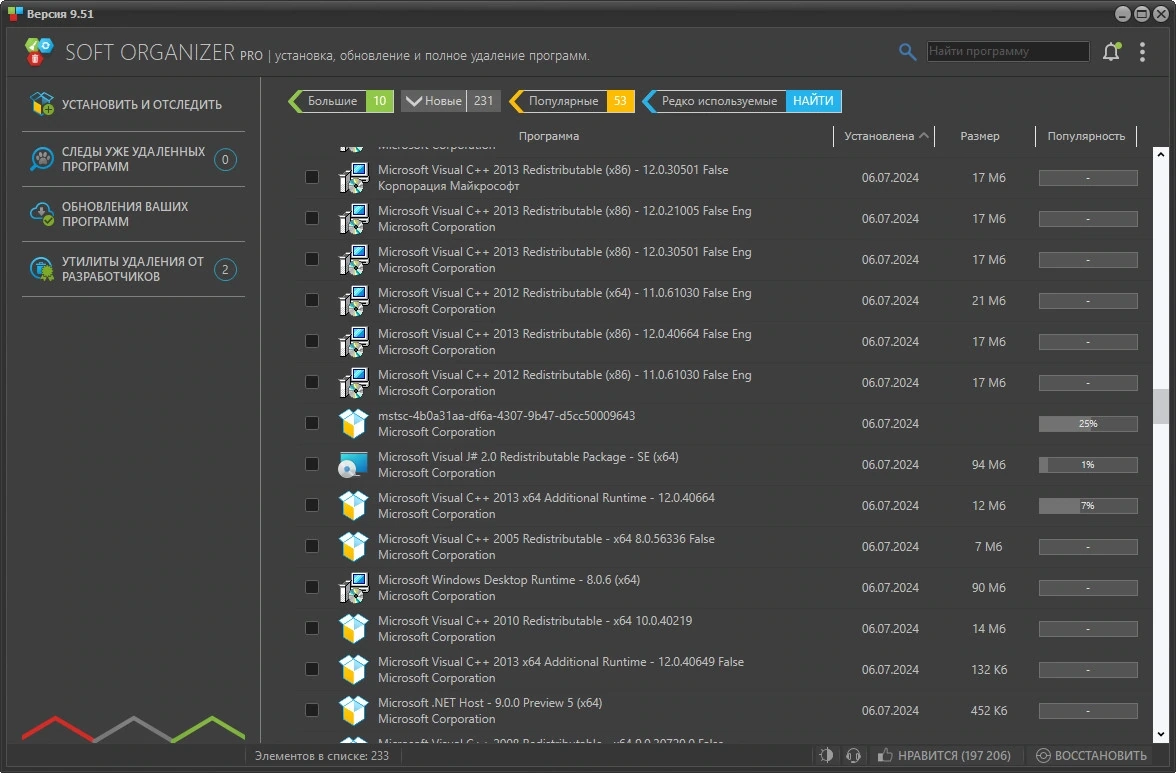The height and width of the screenshot is (773, 1176).
Task: Click the search magnifier icon
Action: point(907,51)
